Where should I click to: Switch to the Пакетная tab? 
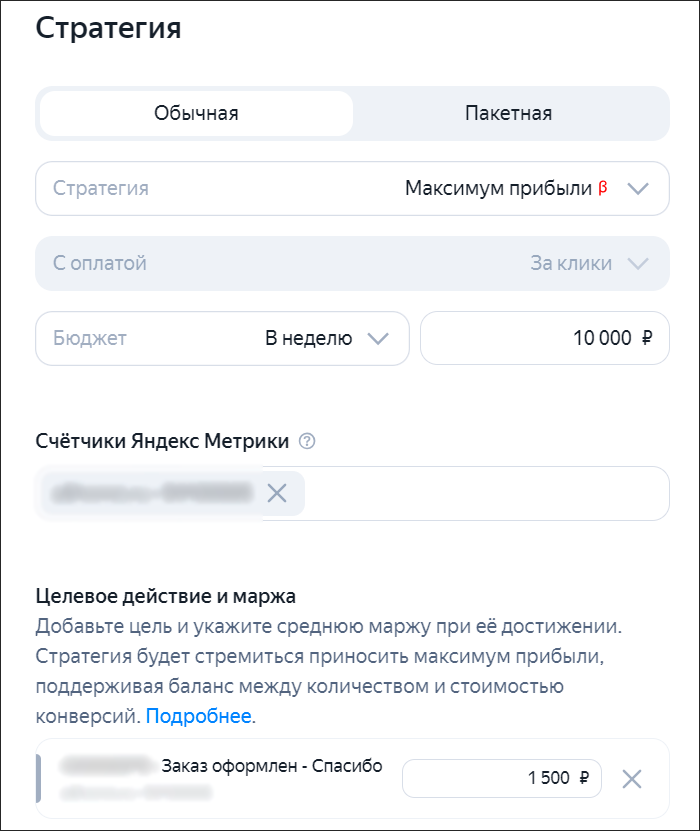pyautogui.click(x=508, y=113)
